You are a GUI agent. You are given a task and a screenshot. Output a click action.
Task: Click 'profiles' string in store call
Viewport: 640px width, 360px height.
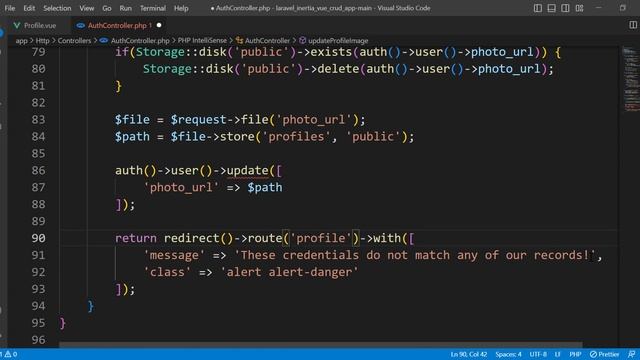[296, 136]
